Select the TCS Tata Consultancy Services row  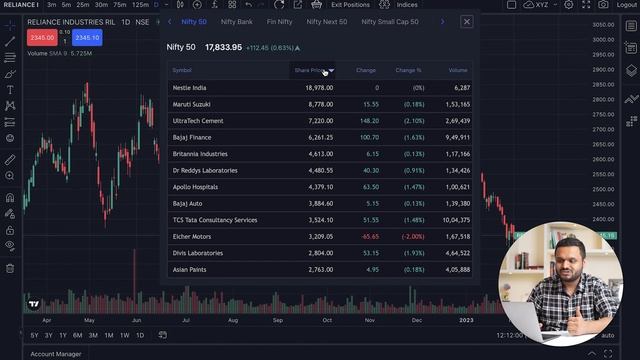(320, 220)
